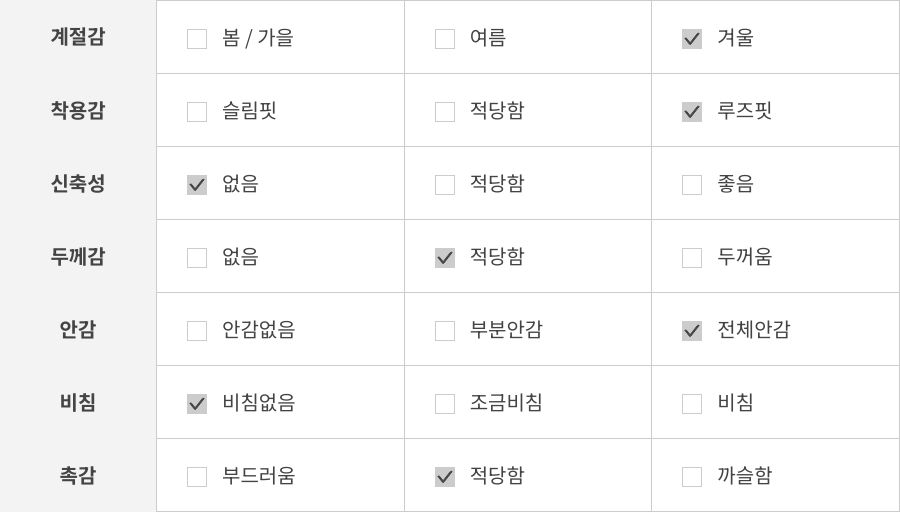Viewport: 900px width, 512px height.
Task: Select the 부분안감 checkbox
Action: 445,331
